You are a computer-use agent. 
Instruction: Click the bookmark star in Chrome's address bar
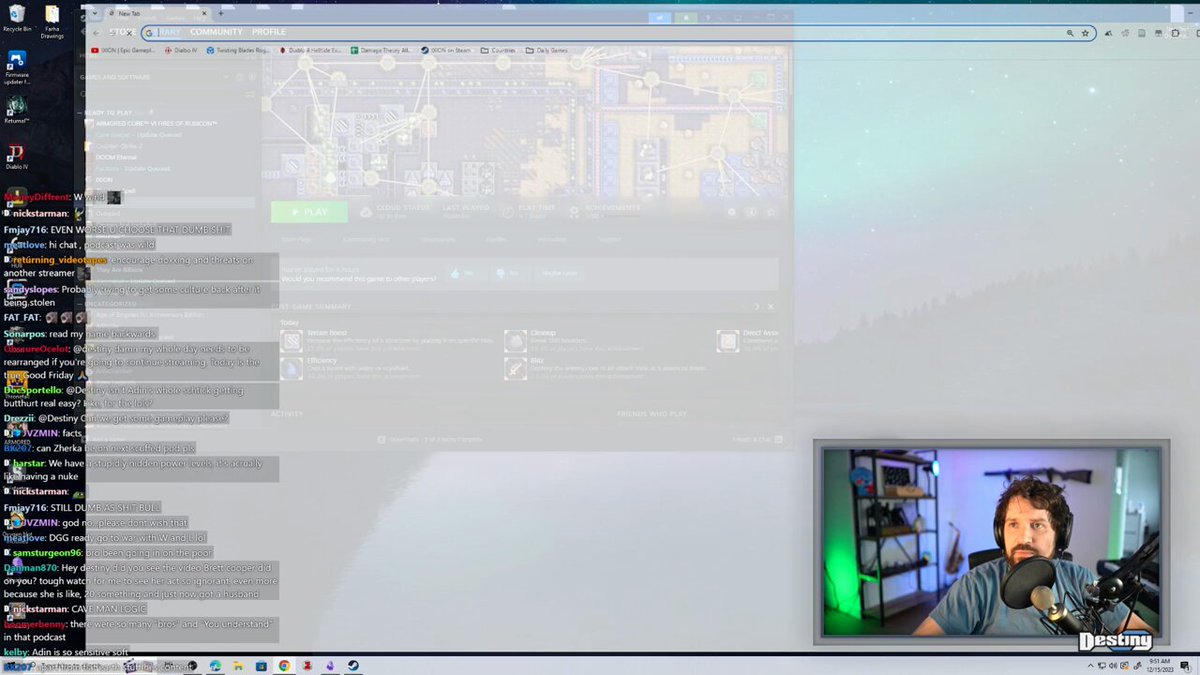pyautogui.click(x=1085, y=33)
